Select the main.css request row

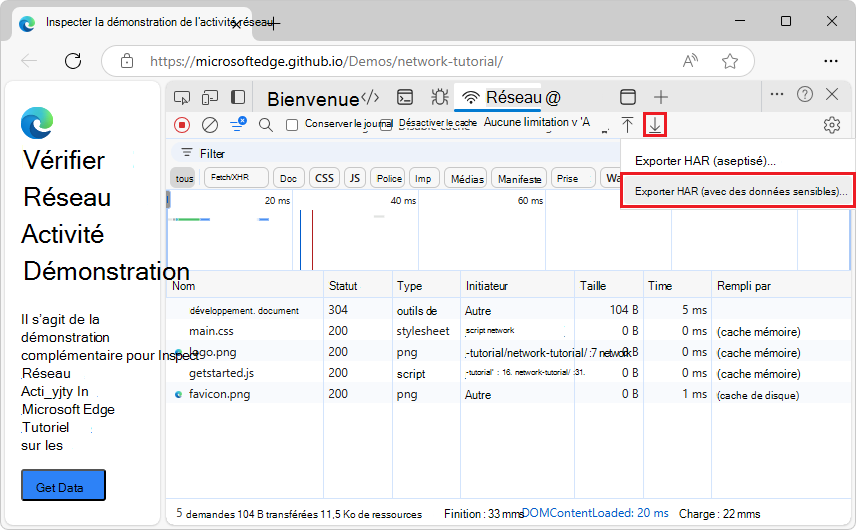pos(508,331)
